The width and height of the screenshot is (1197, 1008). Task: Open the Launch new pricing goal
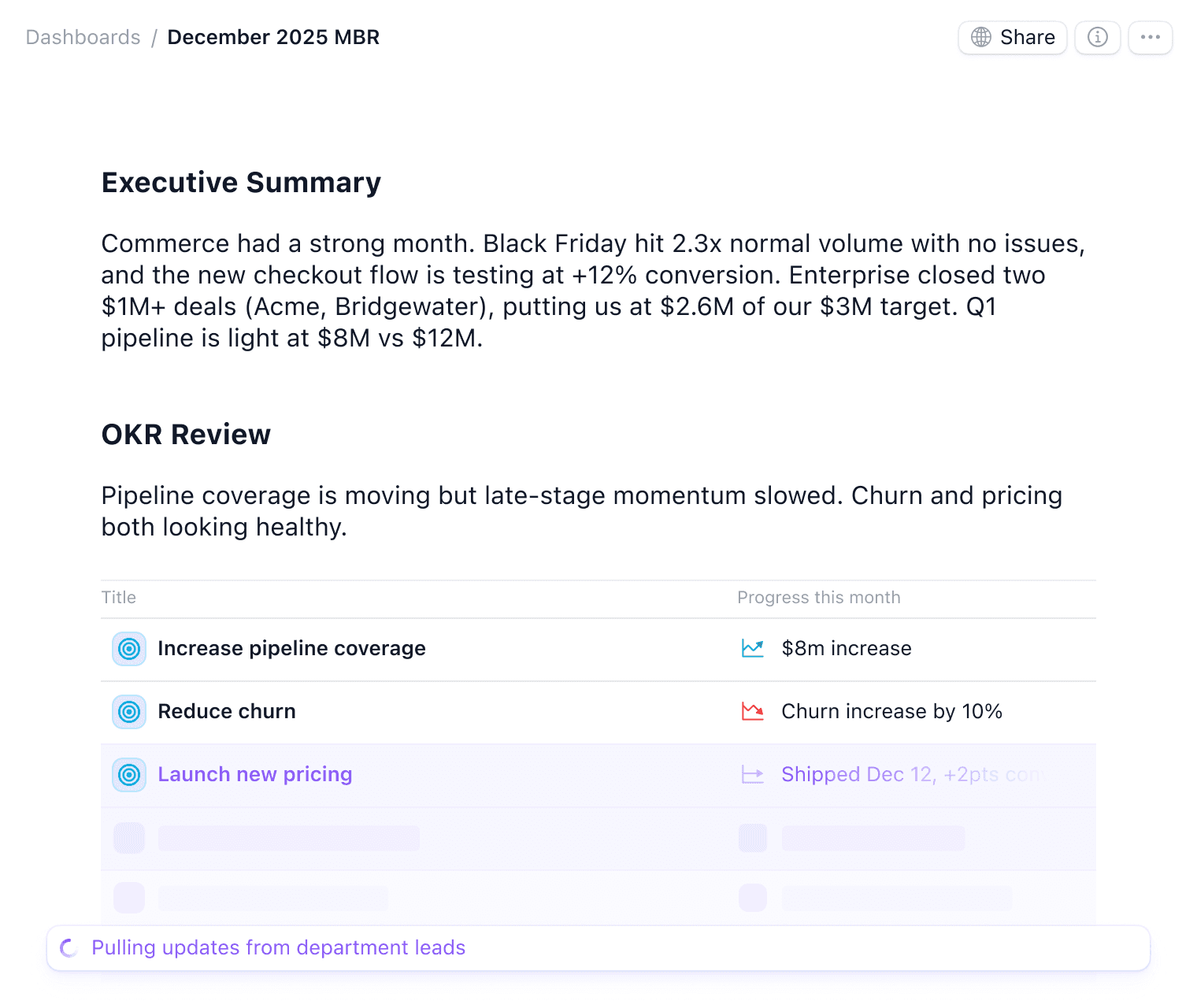(254, 774)
